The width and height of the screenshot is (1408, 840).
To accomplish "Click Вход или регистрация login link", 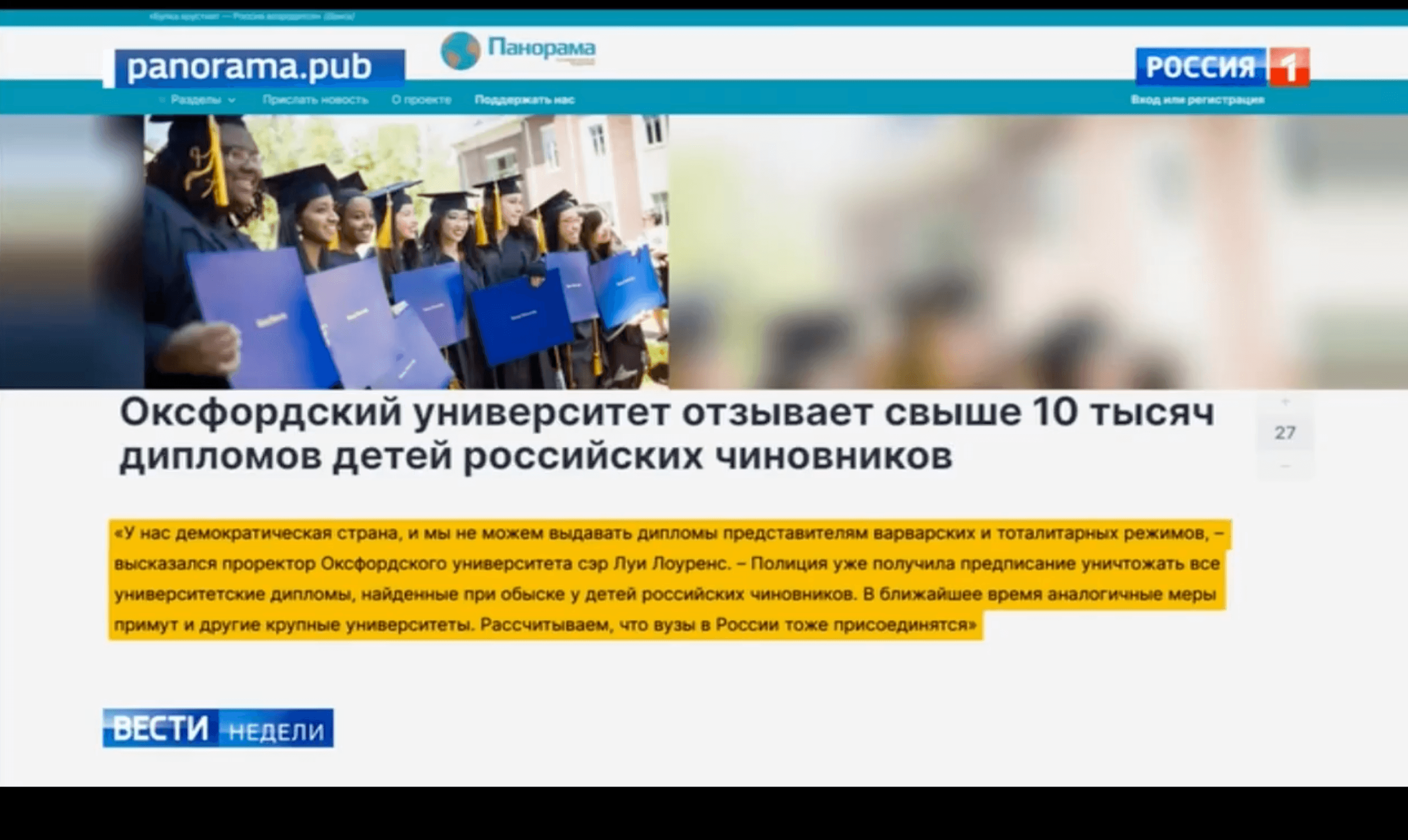I will [x=1197, y=100].
